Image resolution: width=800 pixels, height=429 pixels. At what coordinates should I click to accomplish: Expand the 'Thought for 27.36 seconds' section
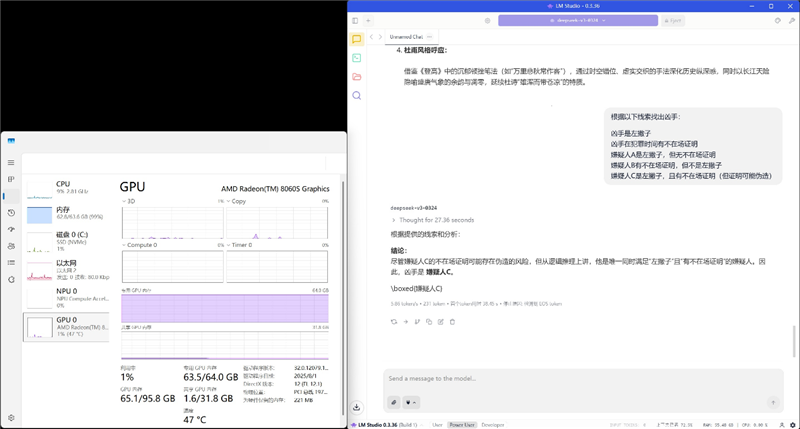pos(433,220)
